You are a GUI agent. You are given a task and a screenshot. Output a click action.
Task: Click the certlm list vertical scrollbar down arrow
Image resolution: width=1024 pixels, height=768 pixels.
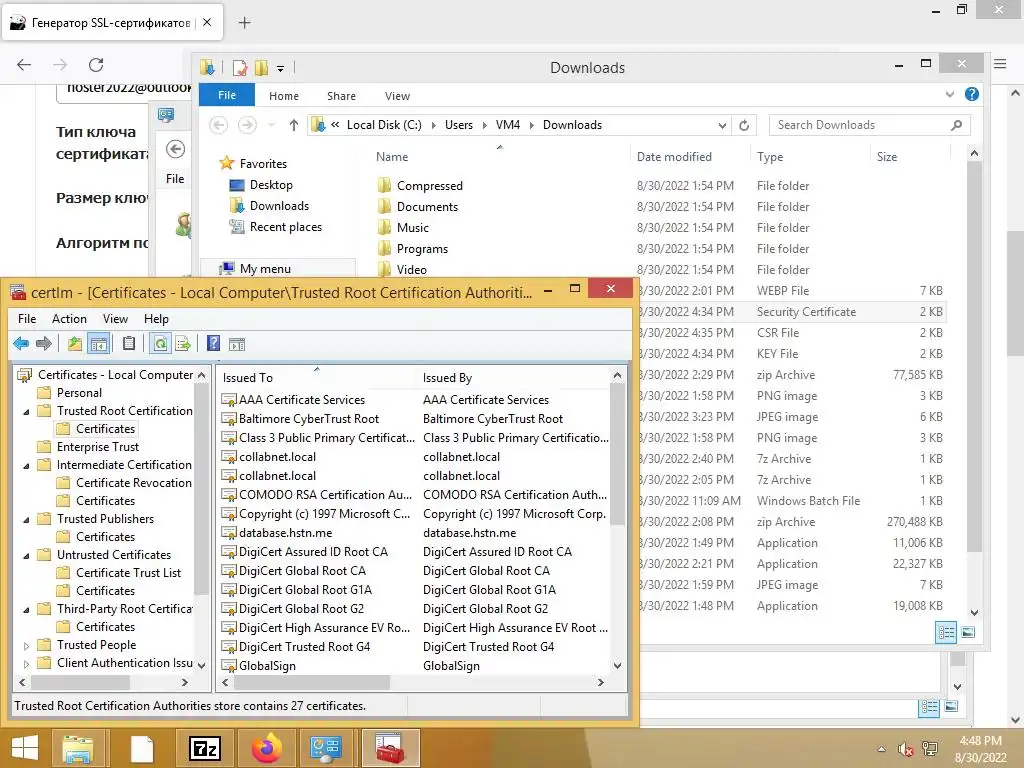click(x=617, y=665)
